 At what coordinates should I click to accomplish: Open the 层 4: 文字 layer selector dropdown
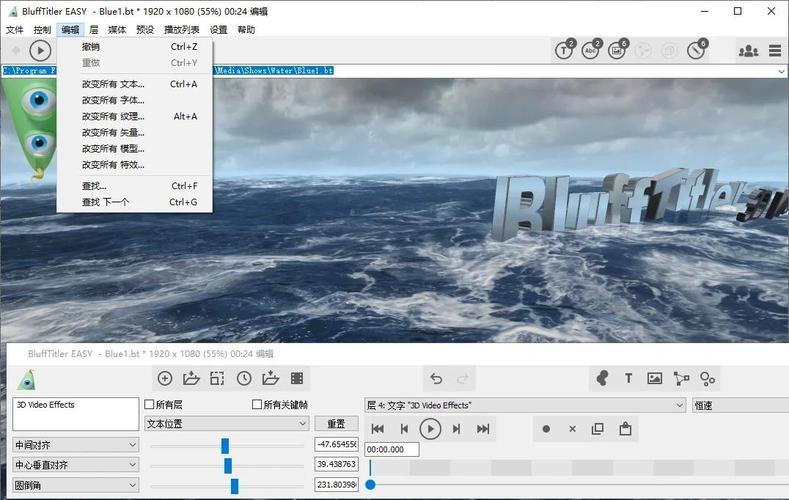click(x=525, y=405)
